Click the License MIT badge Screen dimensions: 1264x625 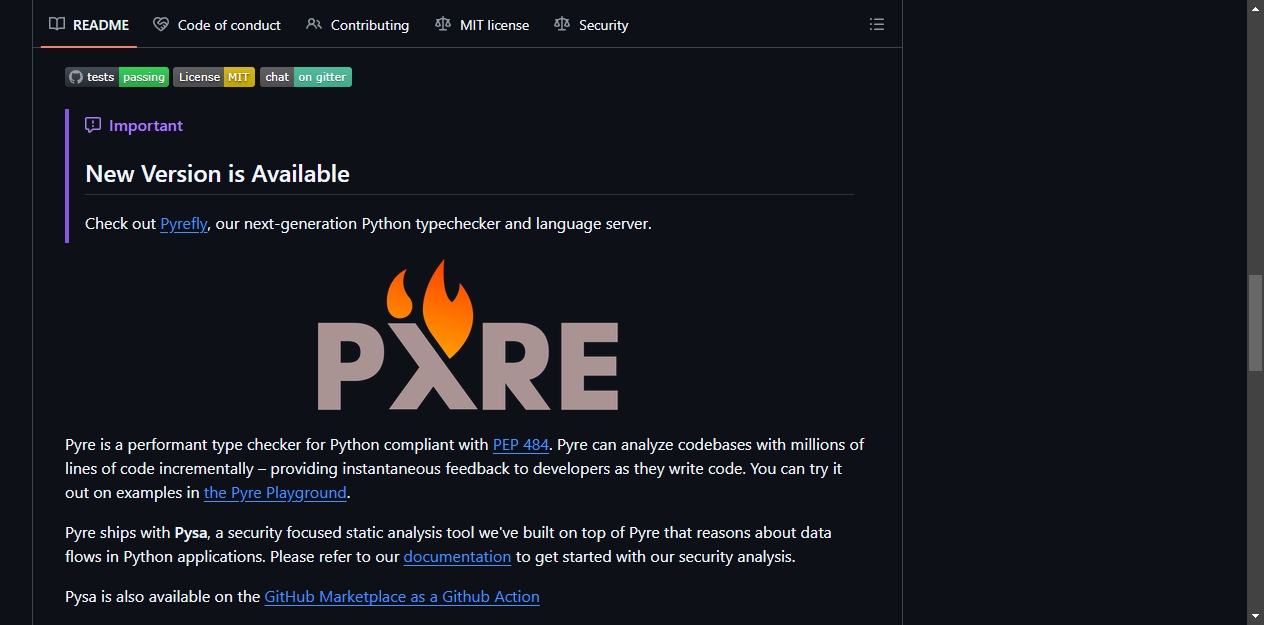pyautogui.click(x=214, y=77)
